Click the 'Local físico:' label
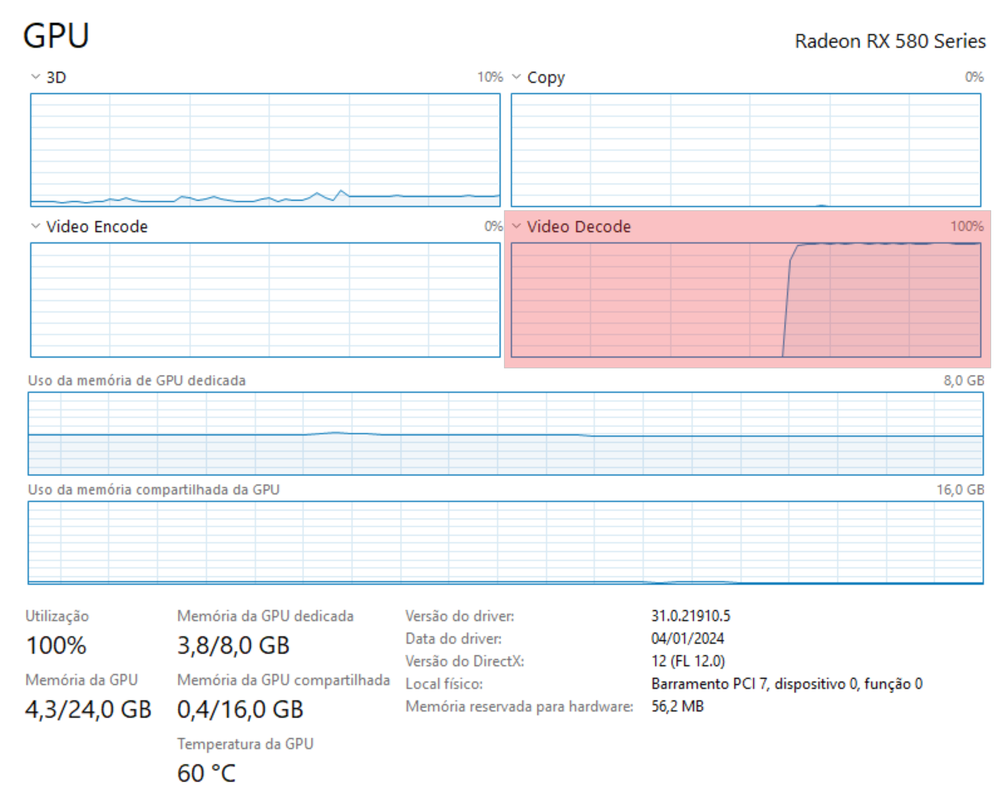The image size is (999, 802). [x=444, y=684]
